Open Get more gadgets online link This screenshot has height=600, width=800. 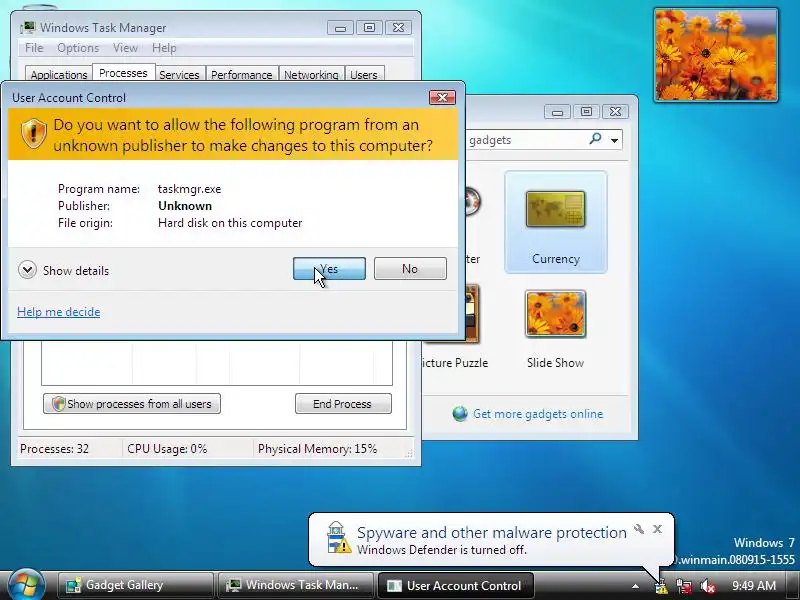pyautogui.click(x=538, y=414)
